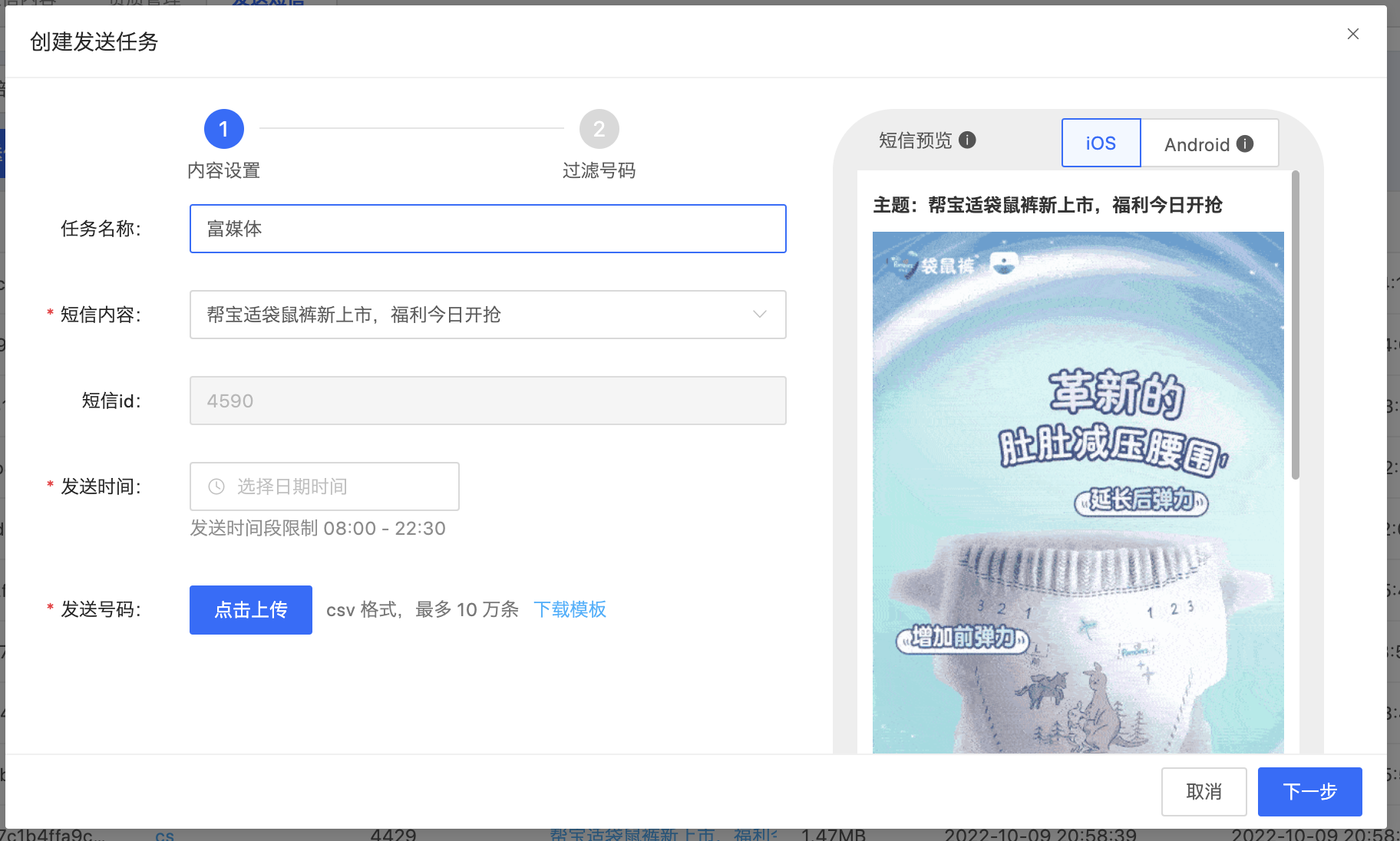
Task: Click the 短信预览 label
Action: coord(915,140)
